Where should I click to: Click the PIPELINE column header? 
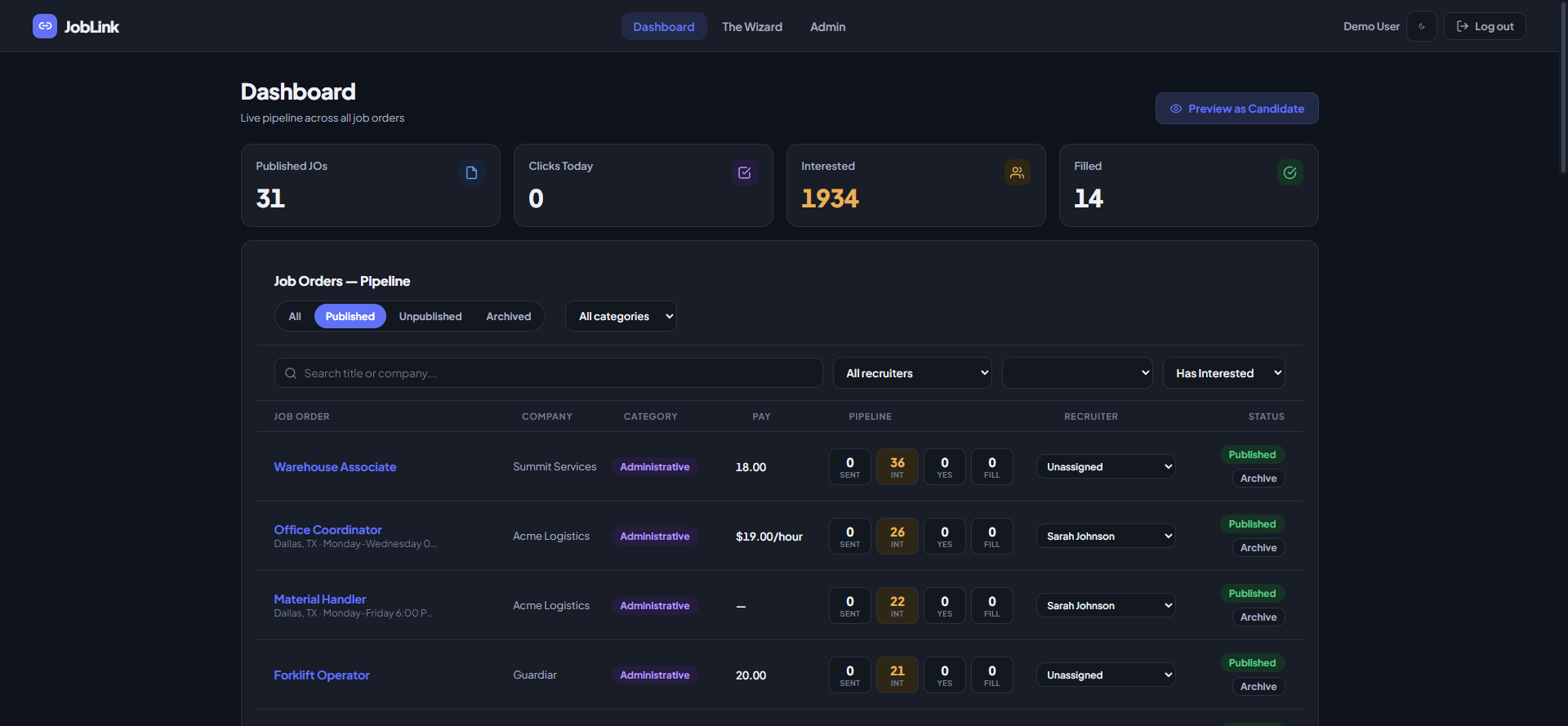coord(870,416)
